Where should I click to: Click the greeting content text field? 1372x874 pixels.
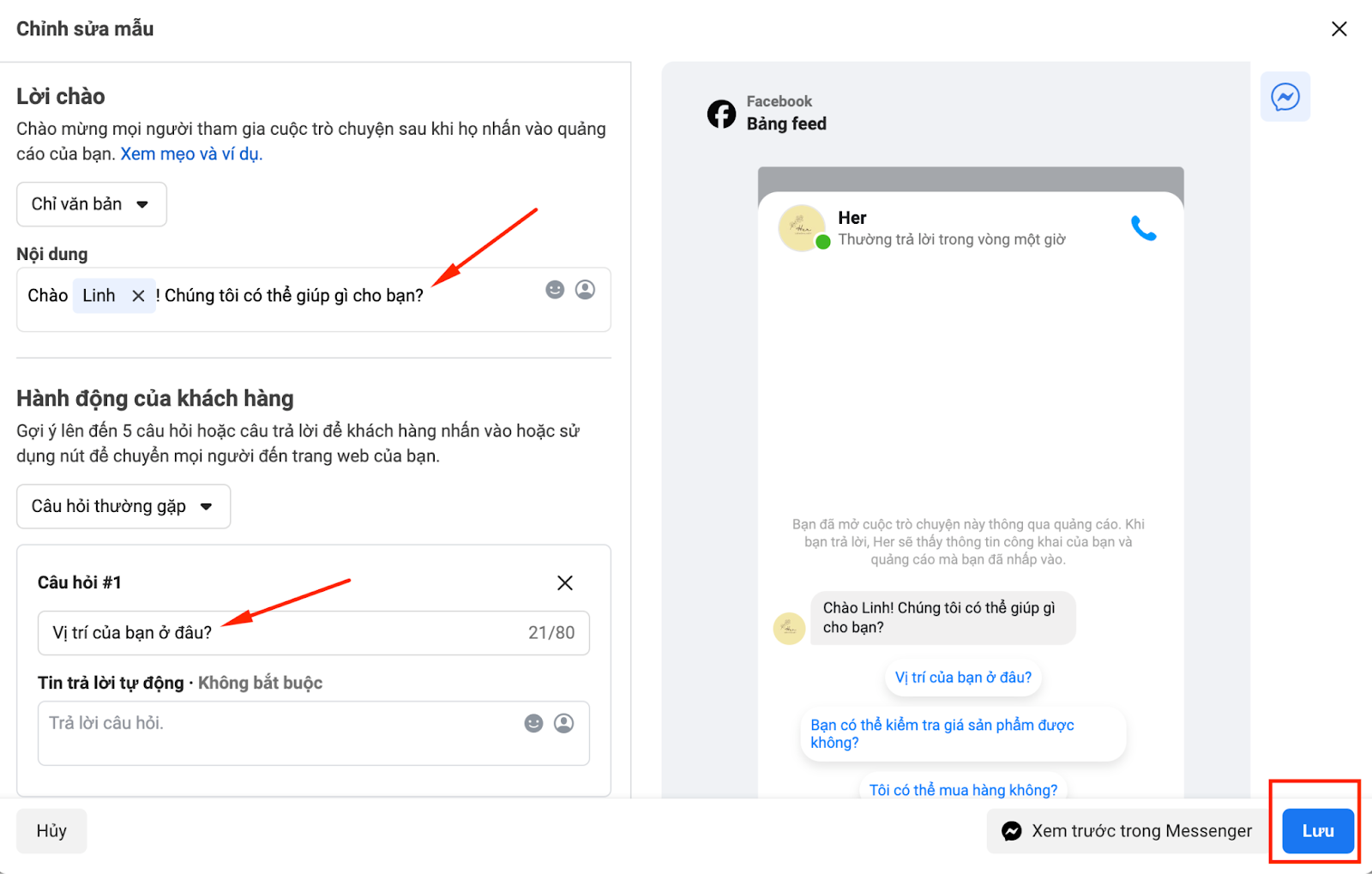tap(314, 299)
